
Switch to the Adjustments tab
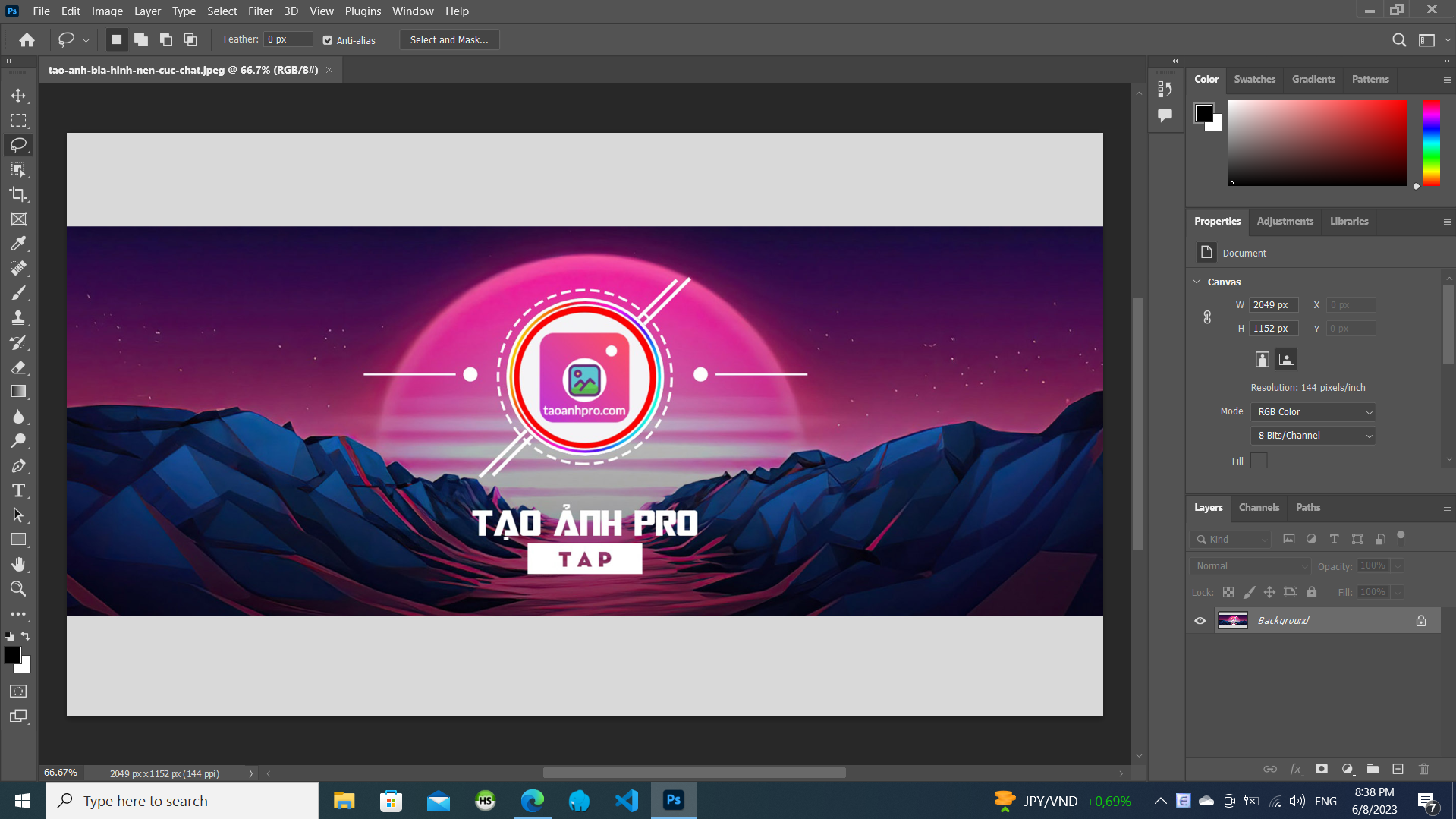pyautogui.click(x=1285, y=221)
